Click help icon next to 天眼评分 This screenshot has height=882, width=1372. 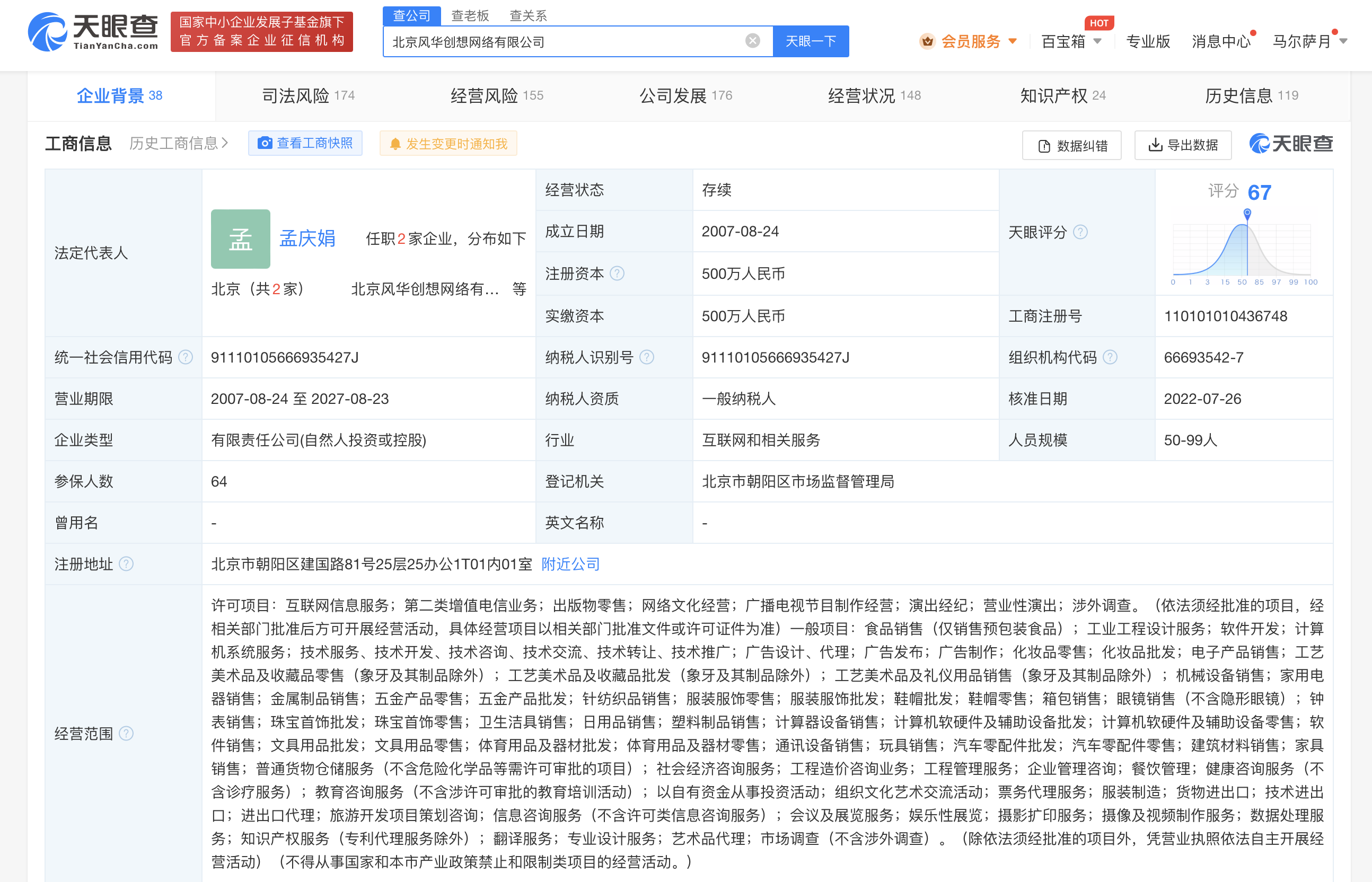click(x=1080, y=232)
